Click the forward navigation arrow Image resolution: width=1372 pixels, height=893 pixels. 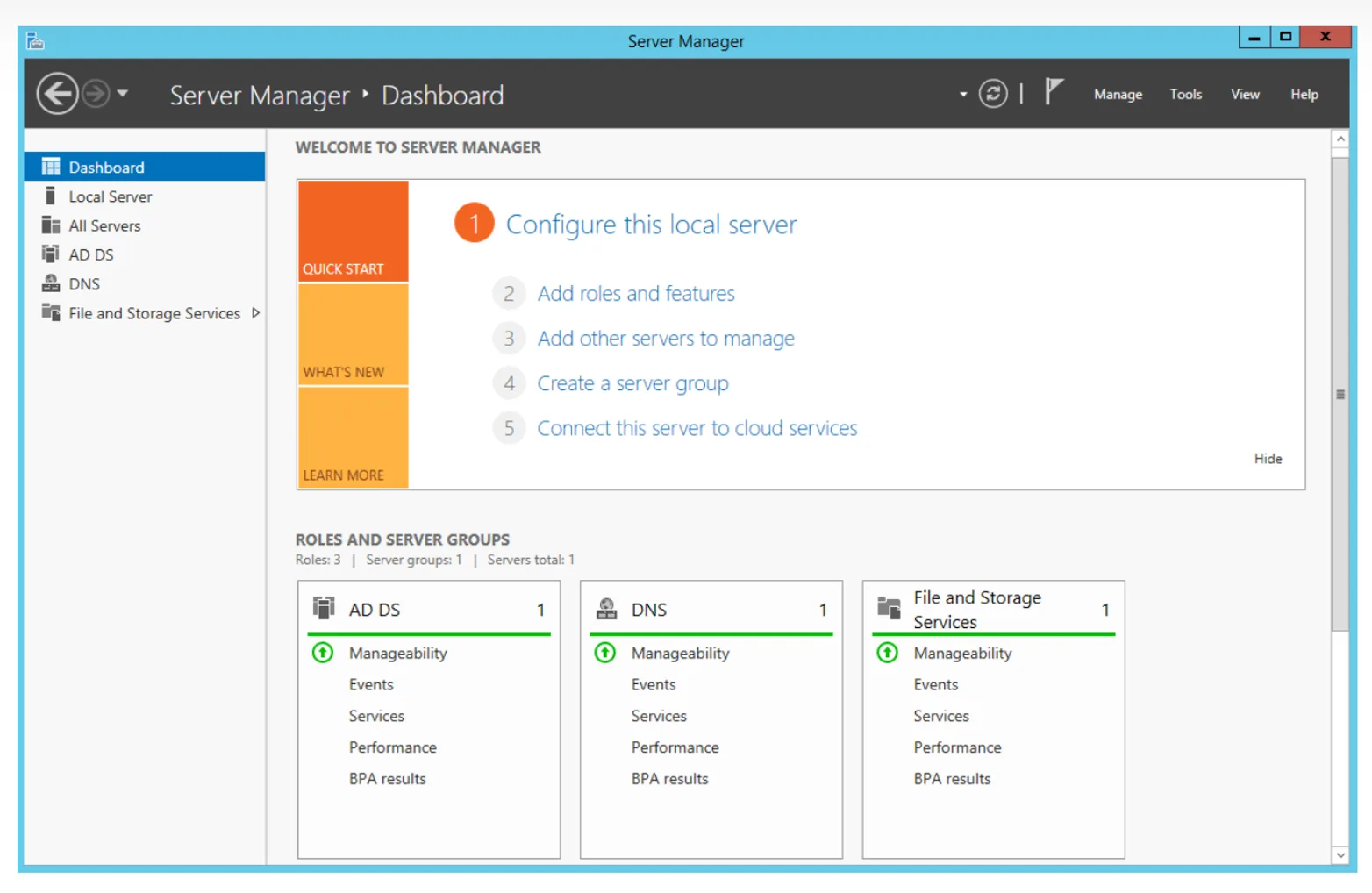(96, 93)
